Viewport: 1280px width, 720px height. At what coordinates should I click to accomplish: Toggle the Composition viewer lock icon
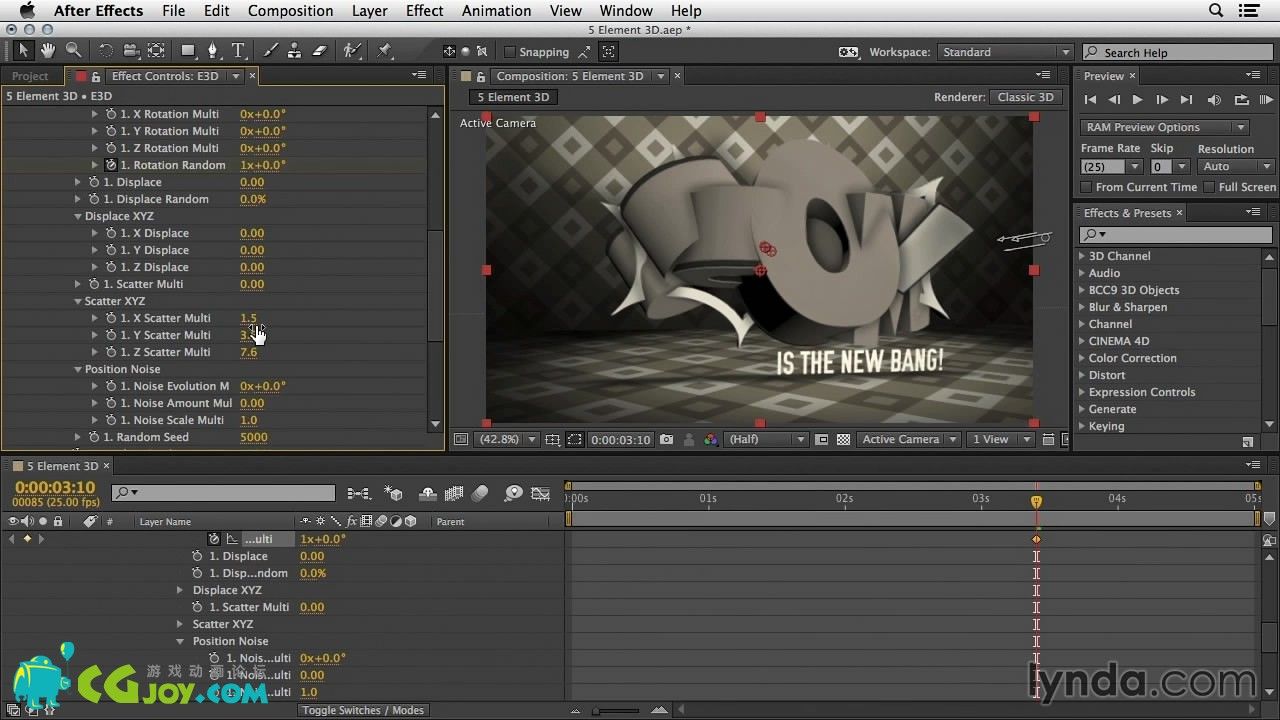point(481,76)
